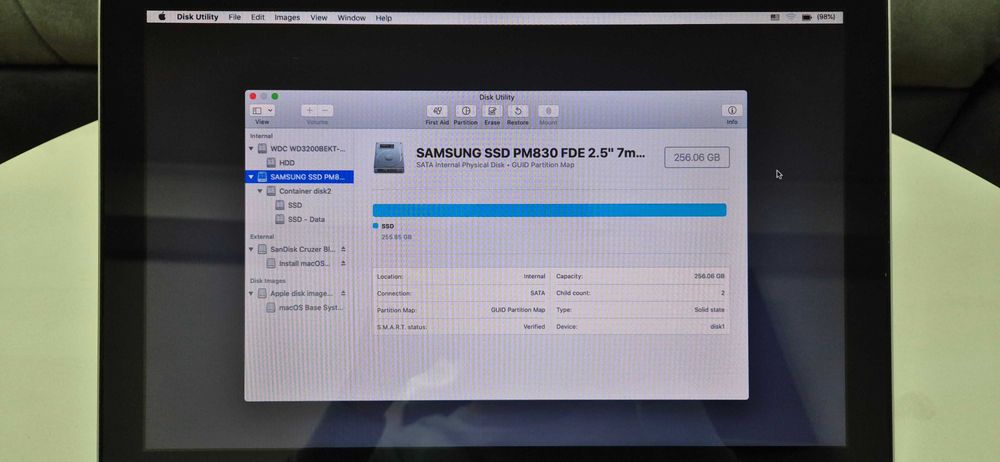The image size is (1000, 462).
Task: Click the S.M.A.R.T. status value Verified
Action: 534,326
